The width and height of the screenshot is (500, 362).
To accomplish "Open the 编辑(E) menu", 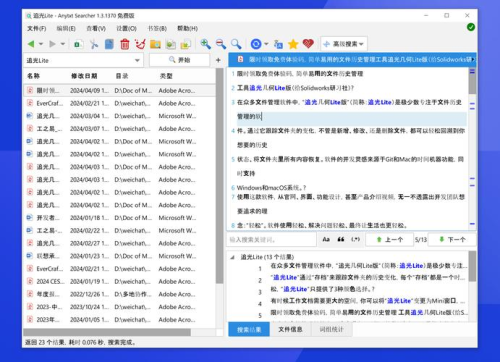I will coord(66,28).
